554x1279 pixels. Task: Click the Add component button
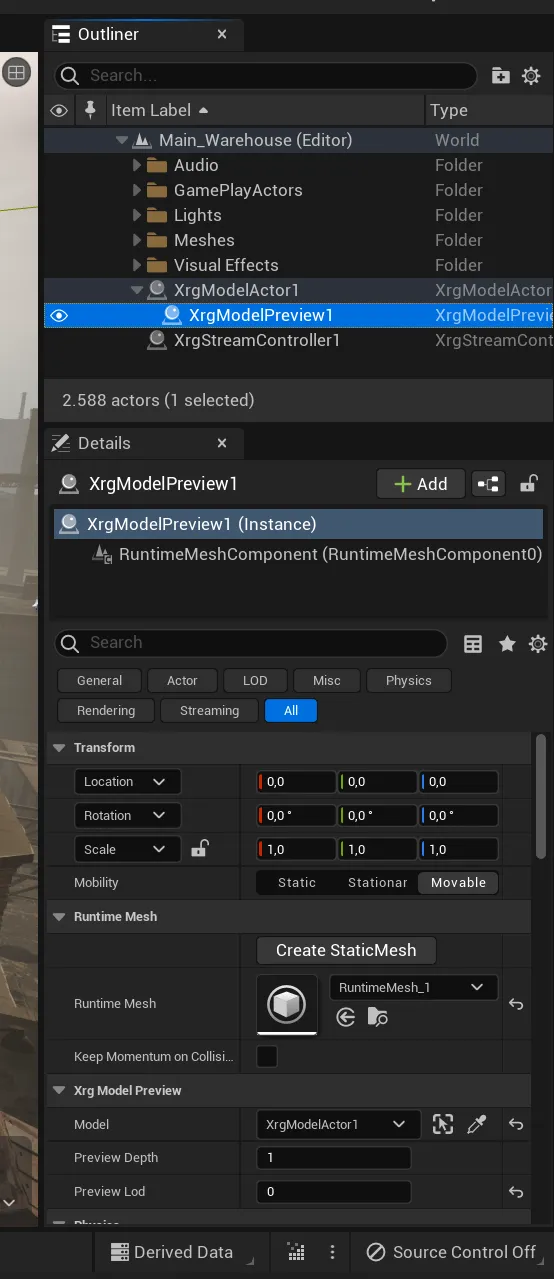(x=420, y=484)
